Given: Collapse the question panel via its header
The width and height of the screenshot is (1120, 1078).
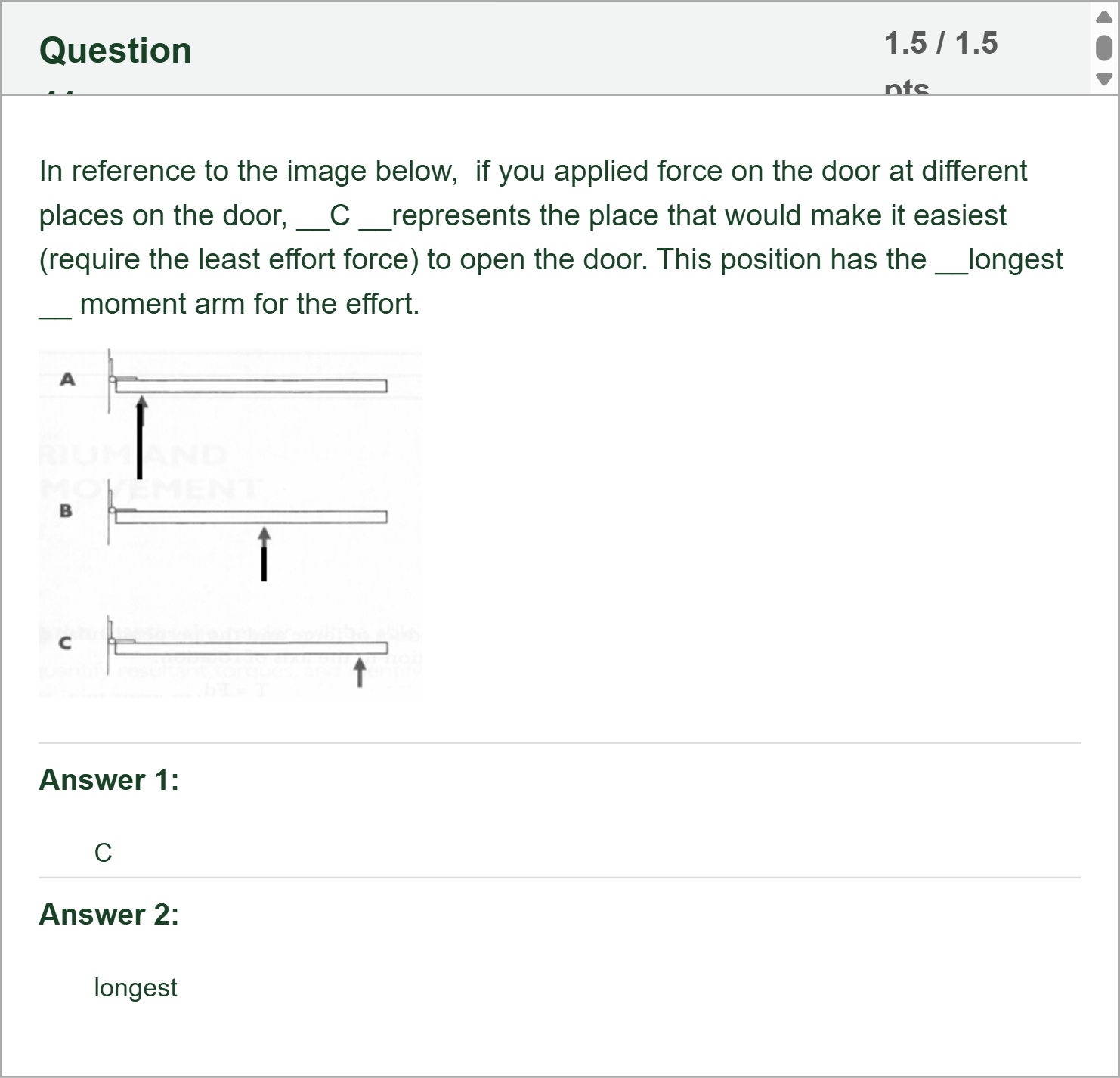Looking at the screenshot, I should click(529, 49).
